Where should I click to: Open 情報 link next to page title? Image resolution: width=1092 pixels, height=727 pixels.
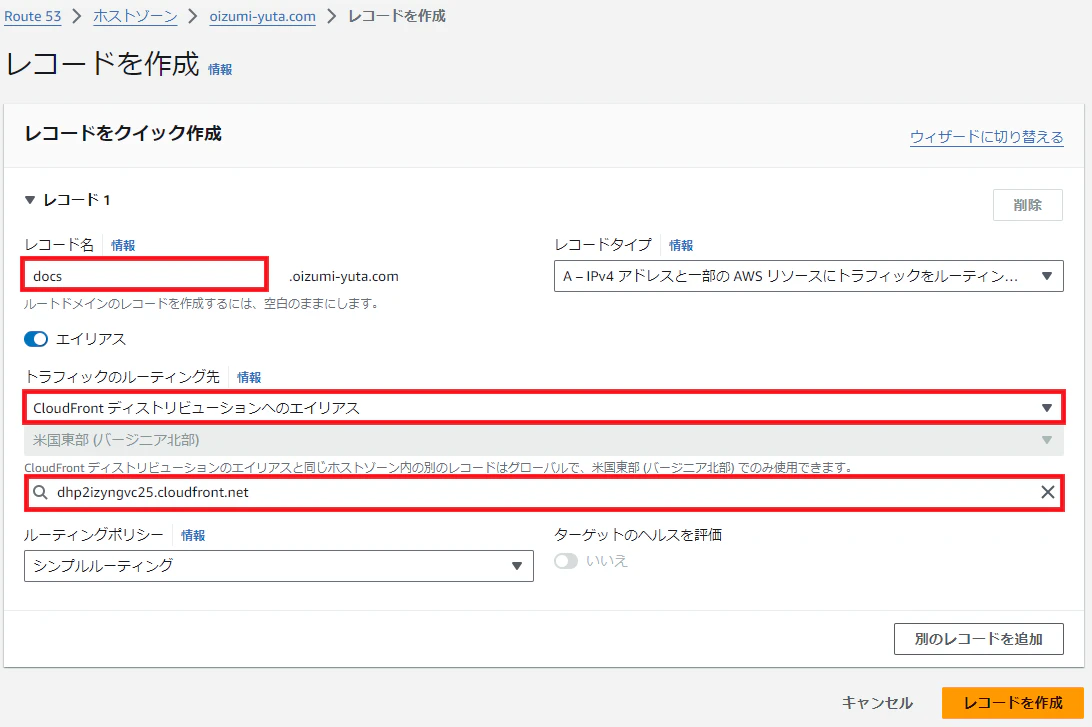click(x=220, y=70)
